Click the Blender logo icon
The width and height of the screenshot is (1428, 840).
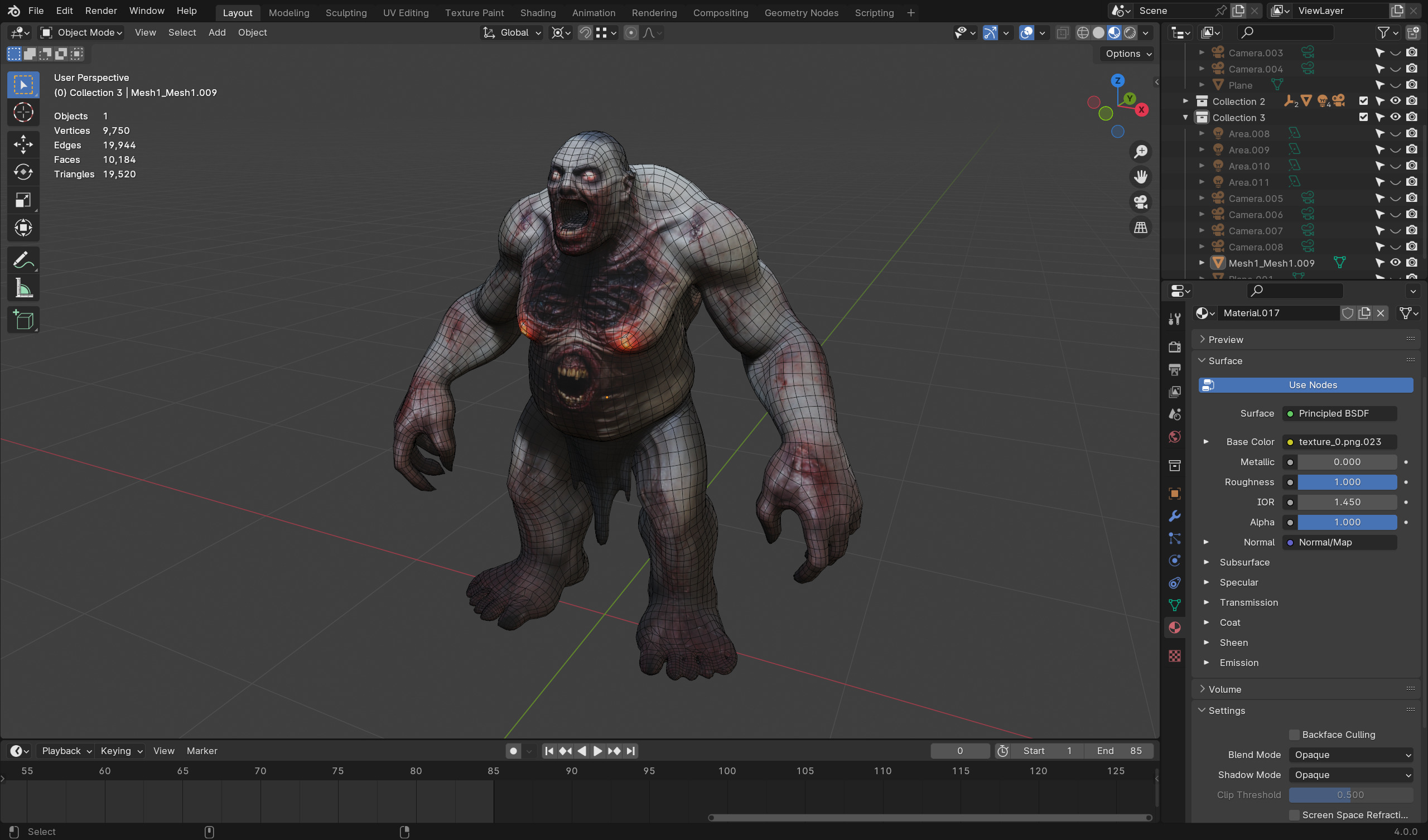point(13,11)
